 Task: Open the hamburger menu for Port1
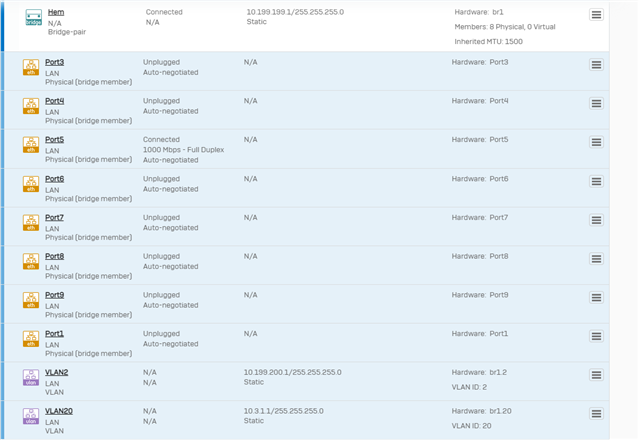click(x=596, y=336)
